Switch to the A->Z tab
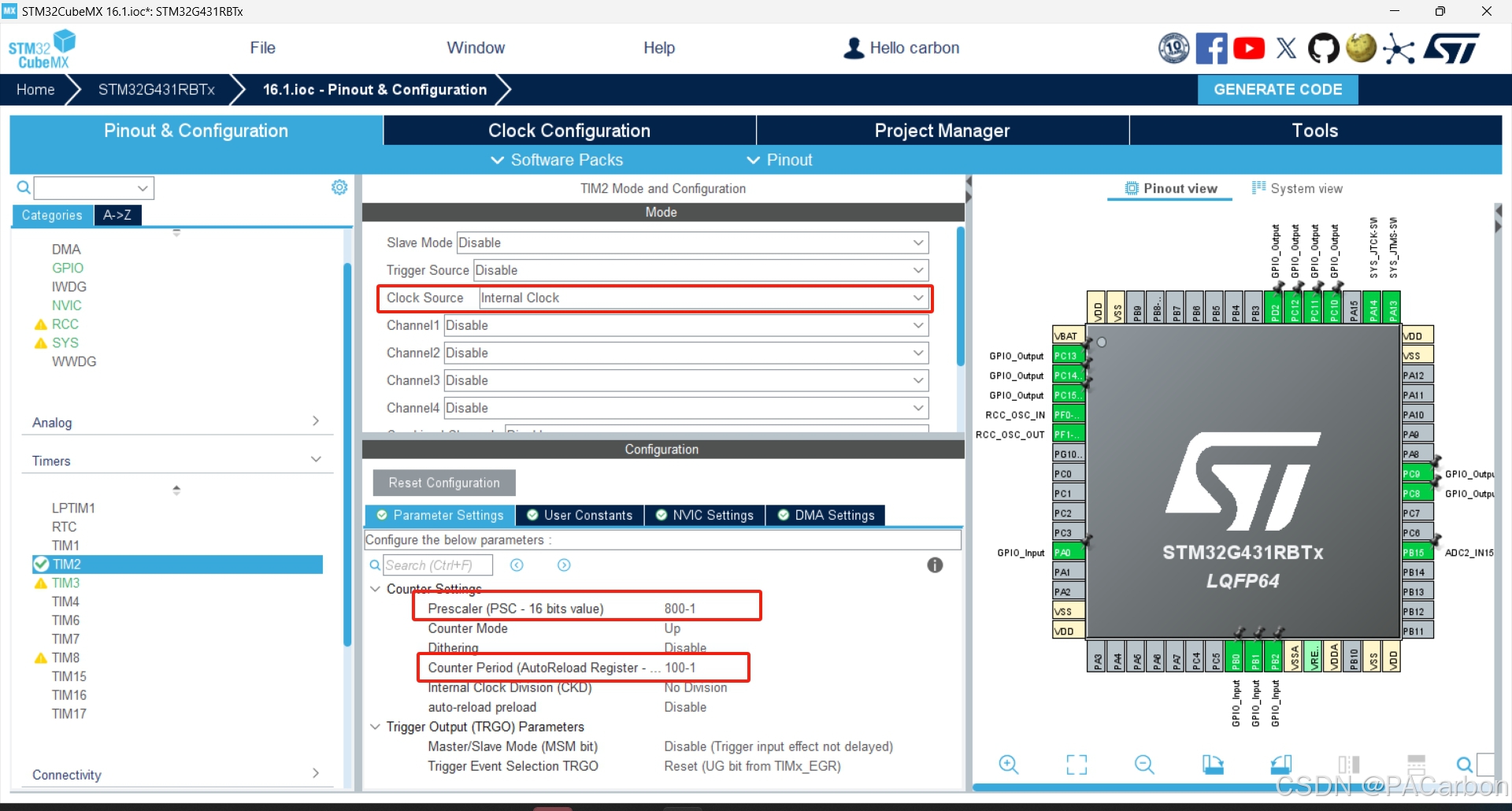 click(117, 215)
